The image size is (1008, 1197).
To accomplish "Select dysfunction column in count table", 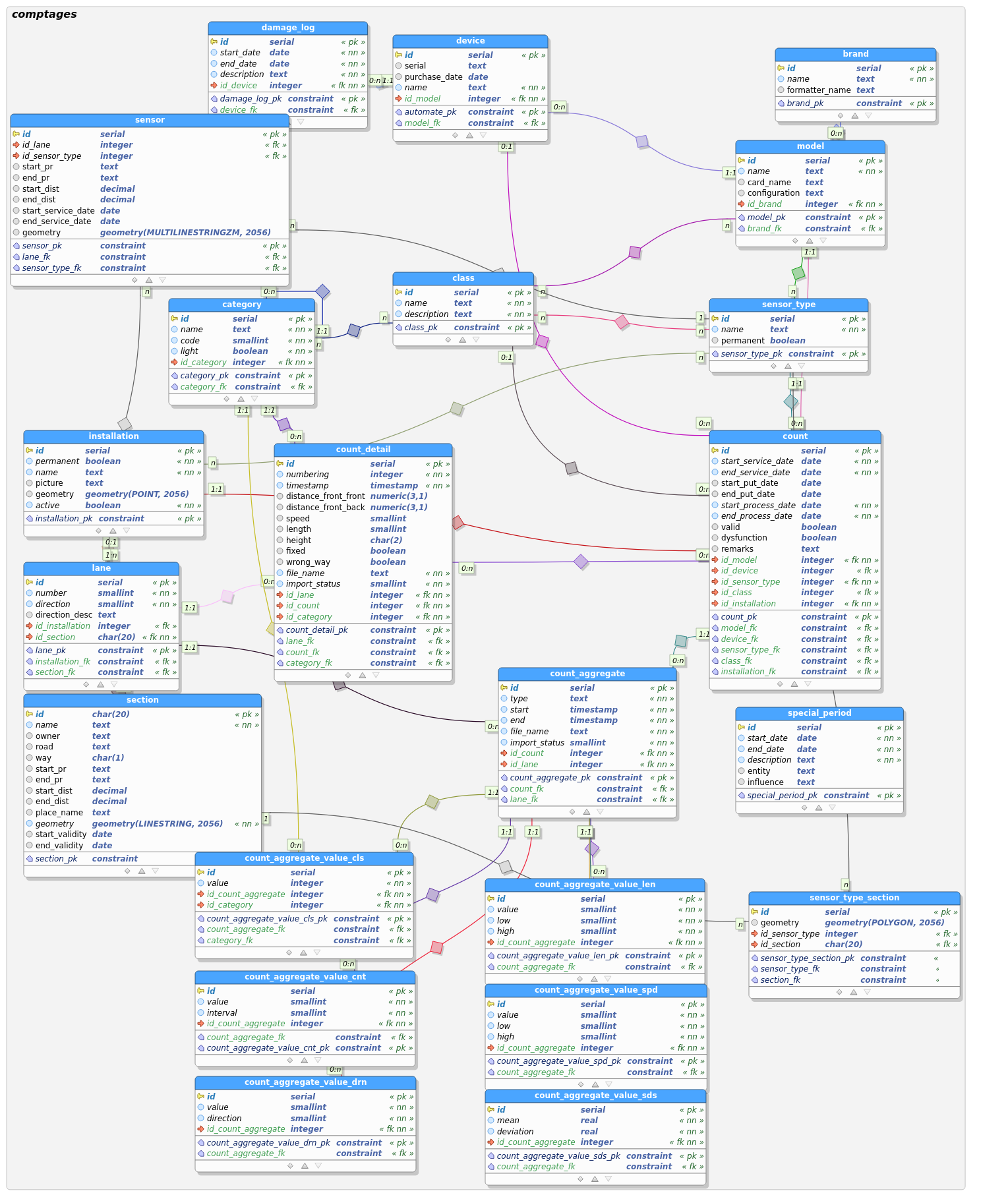I will pyautogui.click(x=795, y=538).
